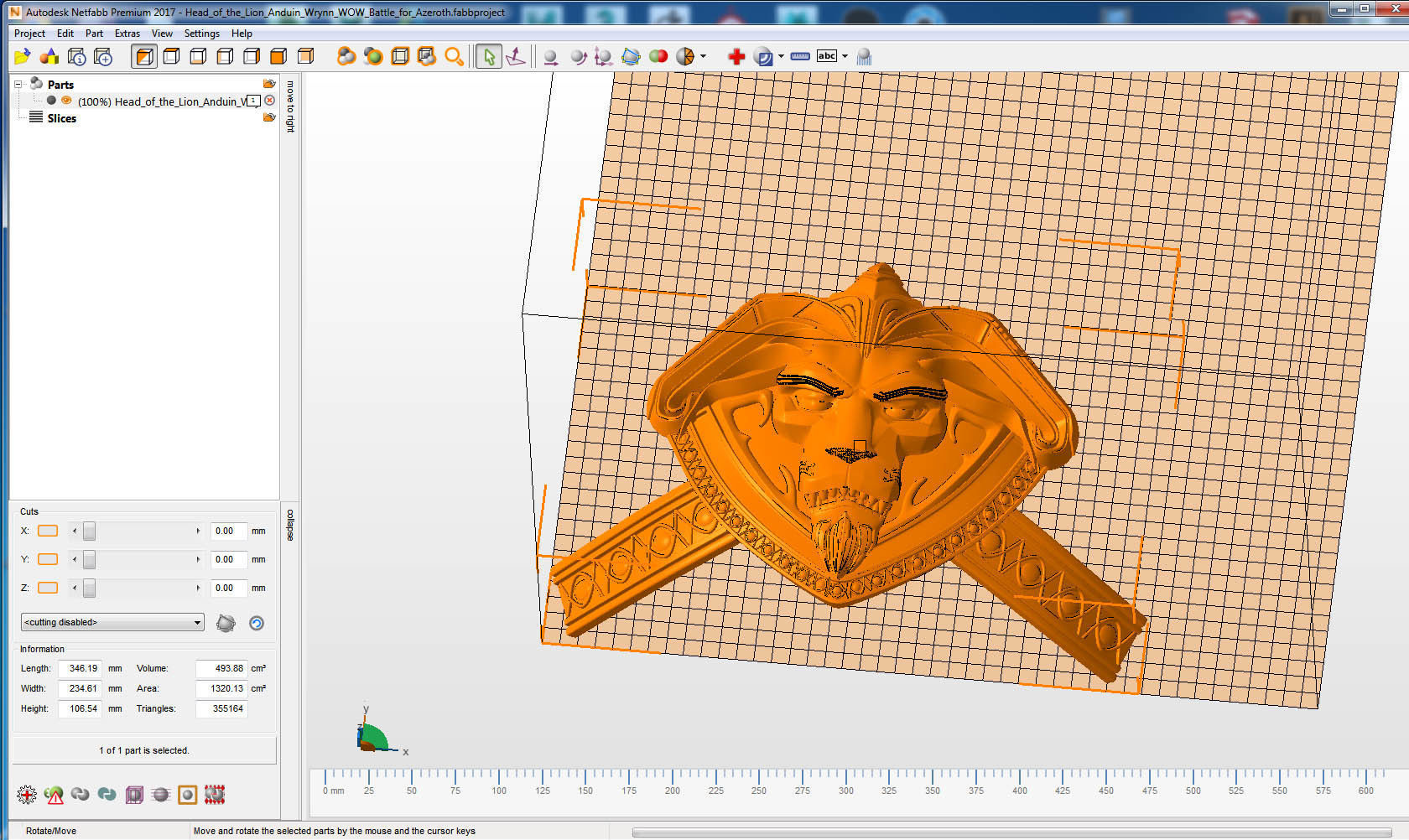
Task: Click the X slider right arrow
Action: coord(199,531)
